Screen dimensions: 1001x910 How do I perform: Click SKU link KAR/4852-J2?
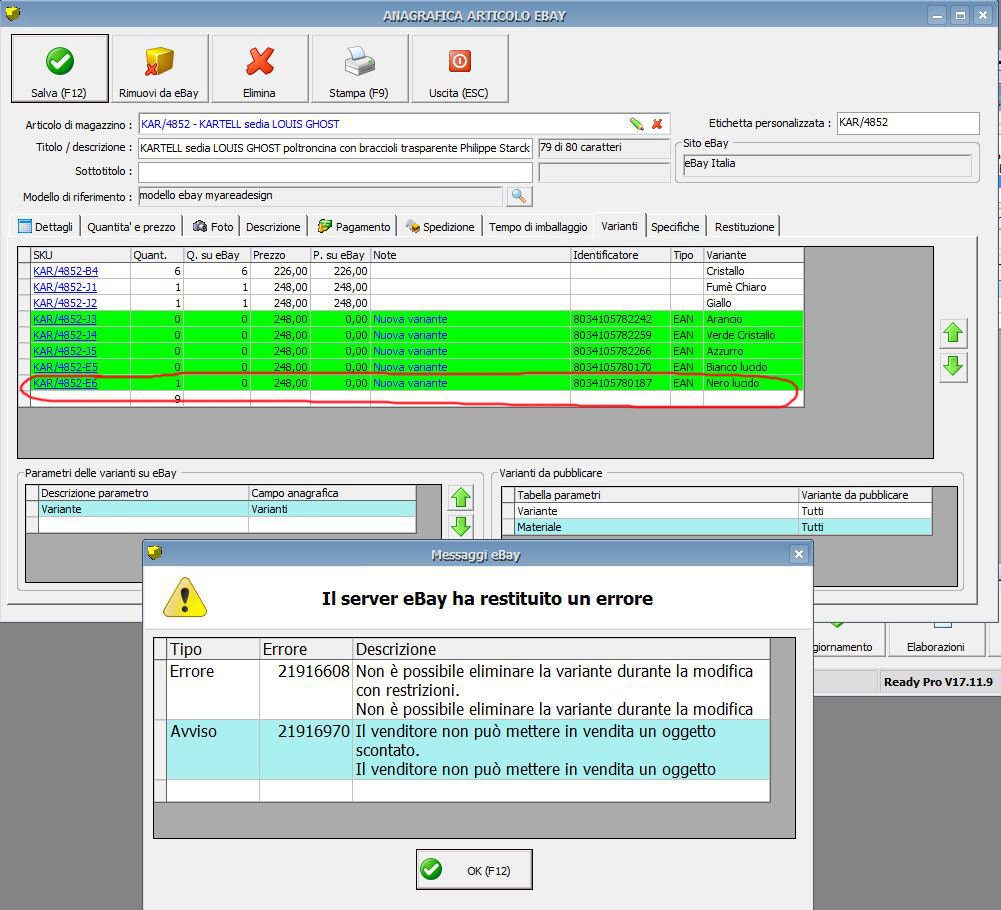(x=65, y=303)
